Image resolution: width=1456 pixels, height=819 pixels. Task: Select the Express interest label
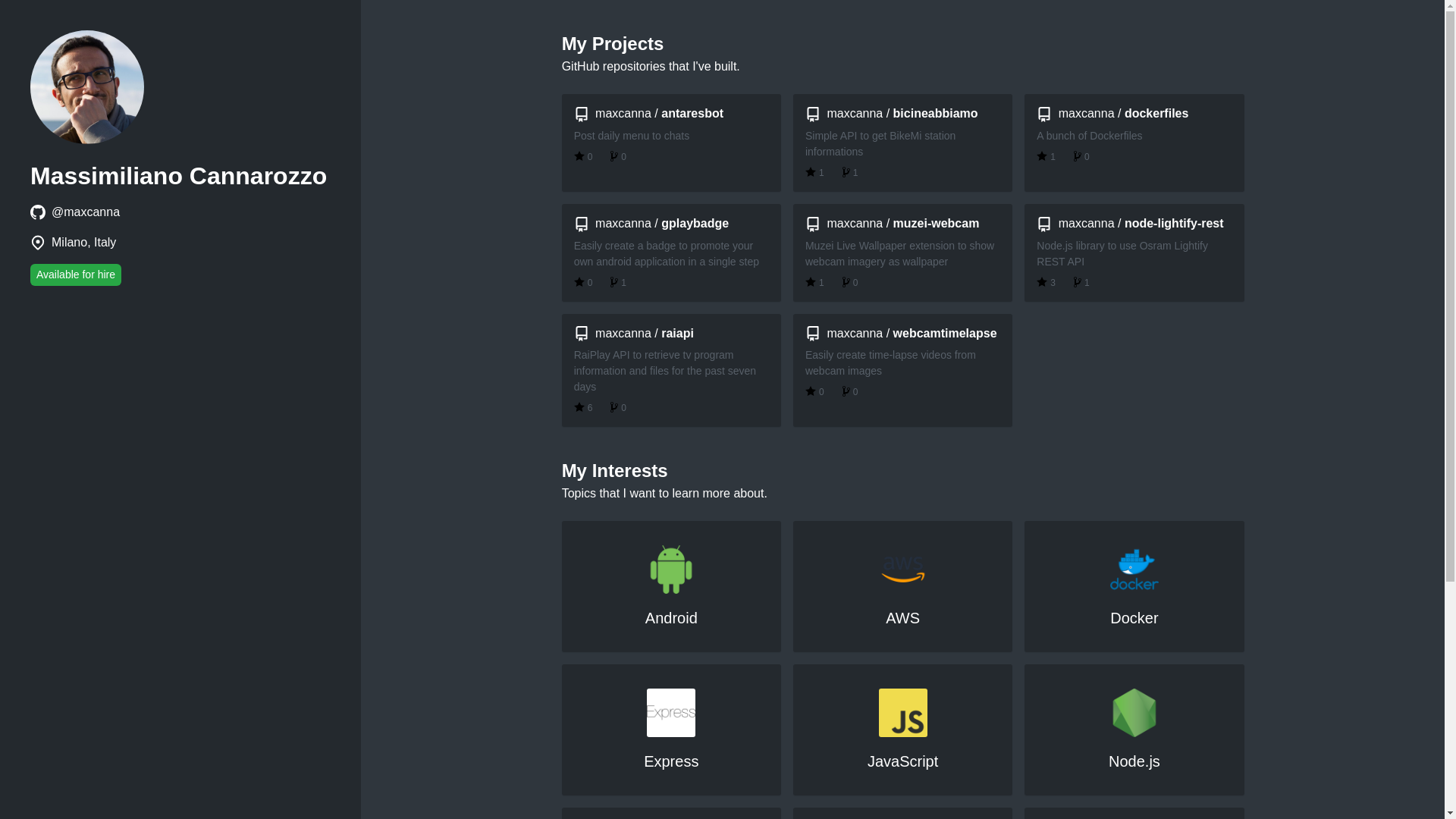671,761
